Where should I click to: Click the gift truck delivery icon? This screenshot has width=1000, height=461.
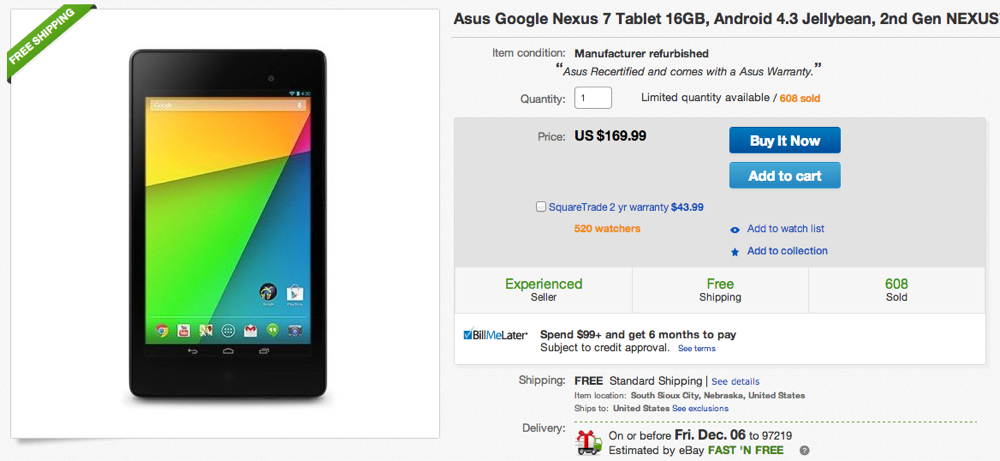(589, 440)
